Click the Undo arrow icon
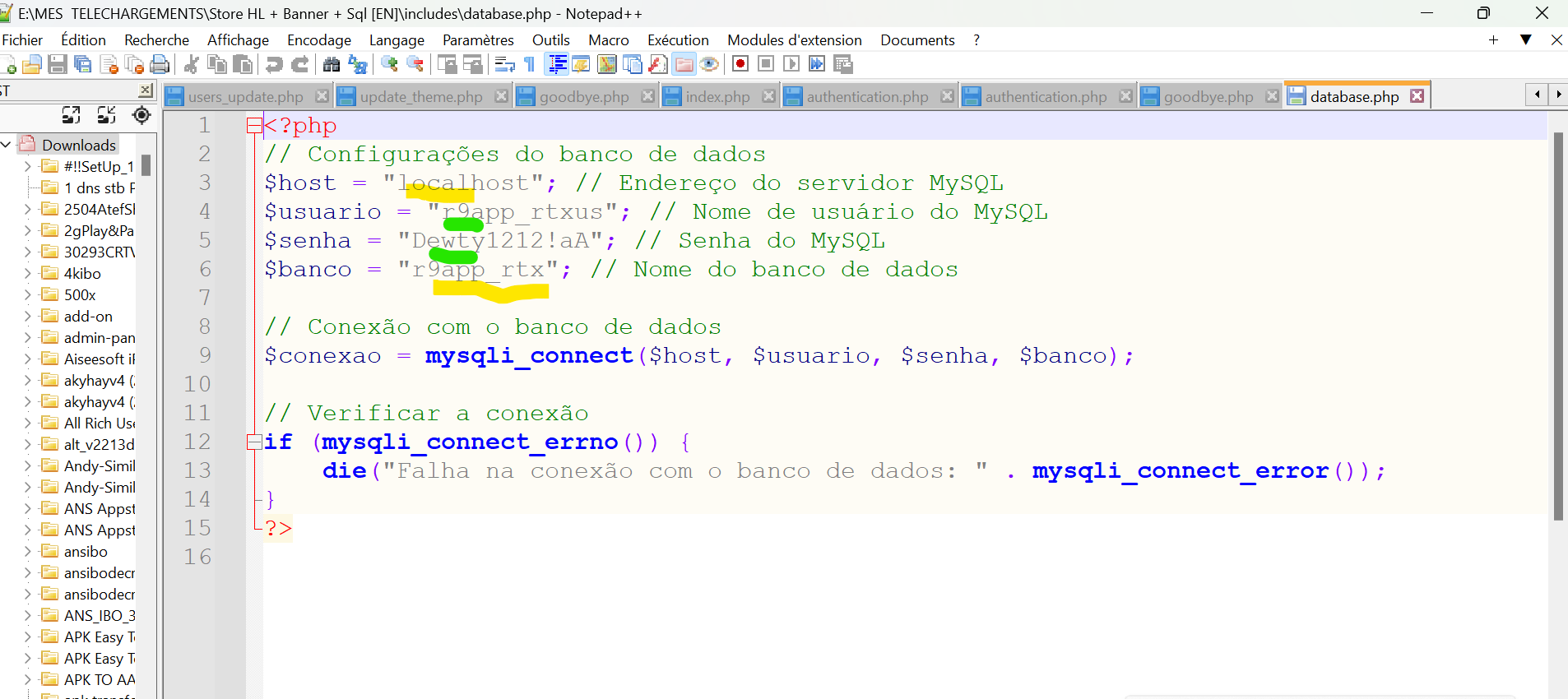The image size is (1568, 699). 274,64
